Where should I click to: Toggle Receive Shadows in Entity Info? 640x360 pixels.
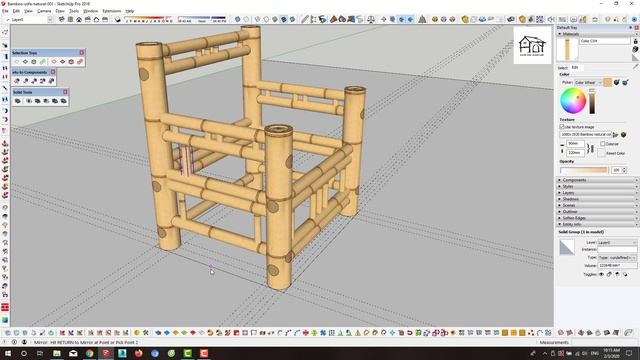625,274
